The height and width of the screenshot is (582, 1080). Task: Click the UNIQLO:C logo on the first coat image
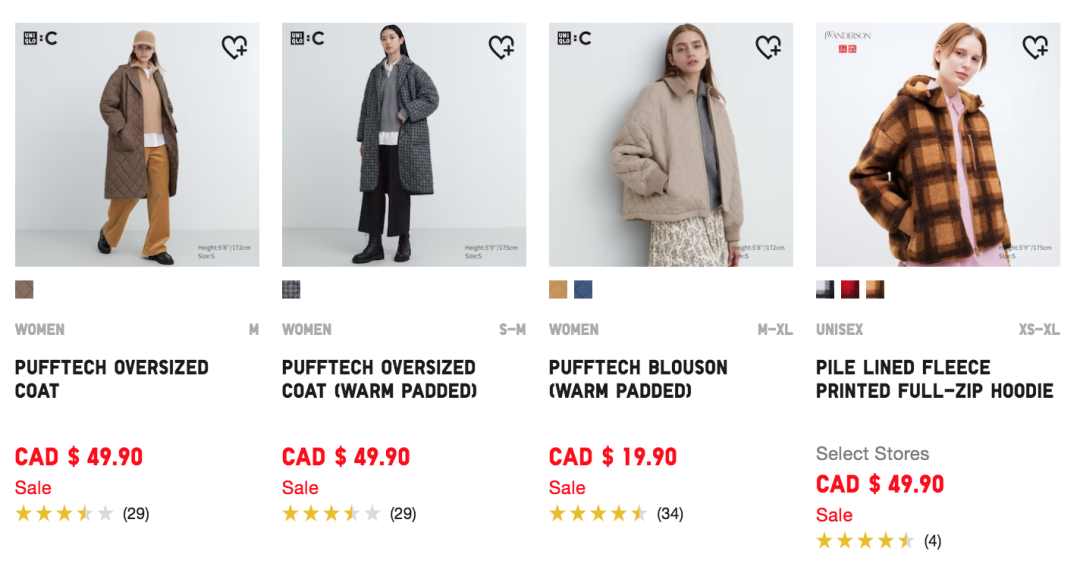point(38,39)
